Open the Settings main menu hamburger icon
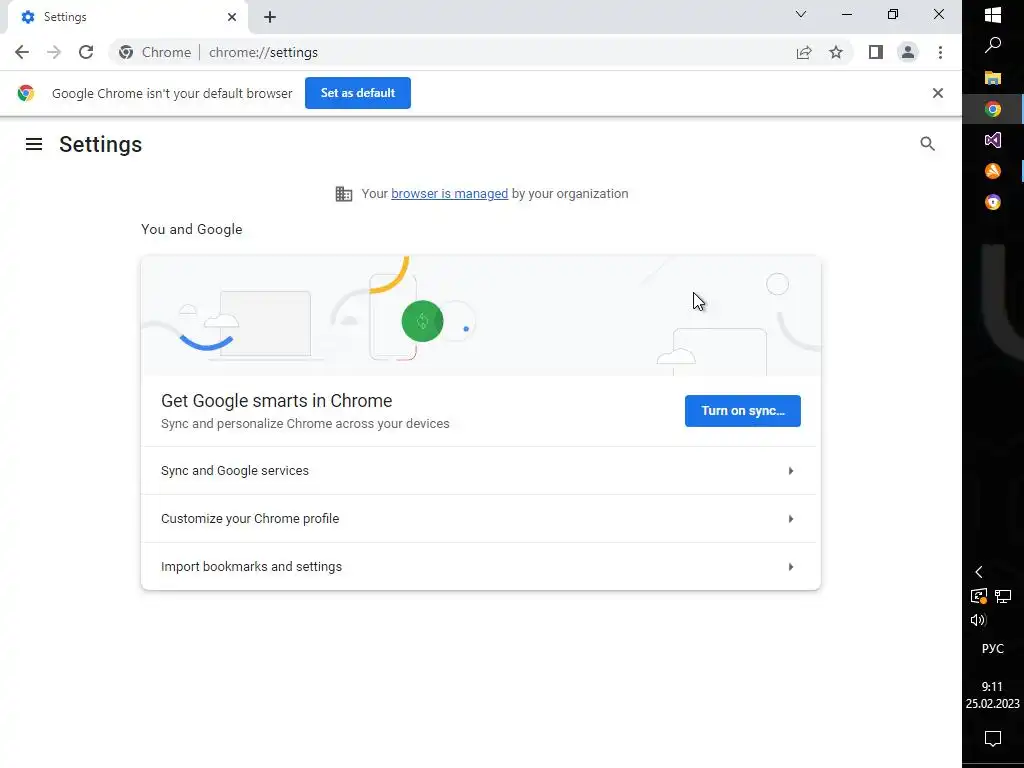The image size is (1024, 768). pos(34,144)
